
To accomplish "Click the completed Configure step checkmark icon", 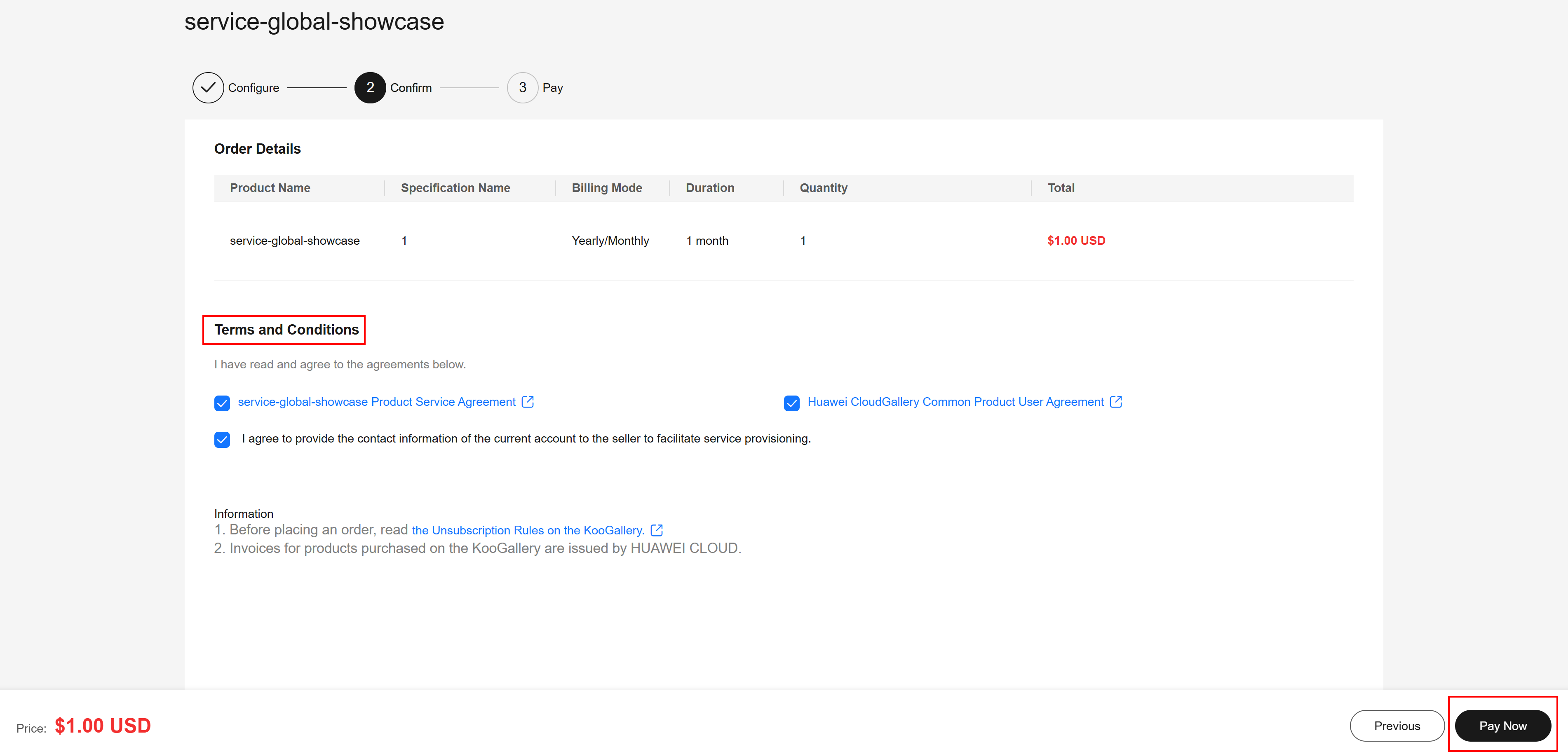I will (x=208, y=88).
